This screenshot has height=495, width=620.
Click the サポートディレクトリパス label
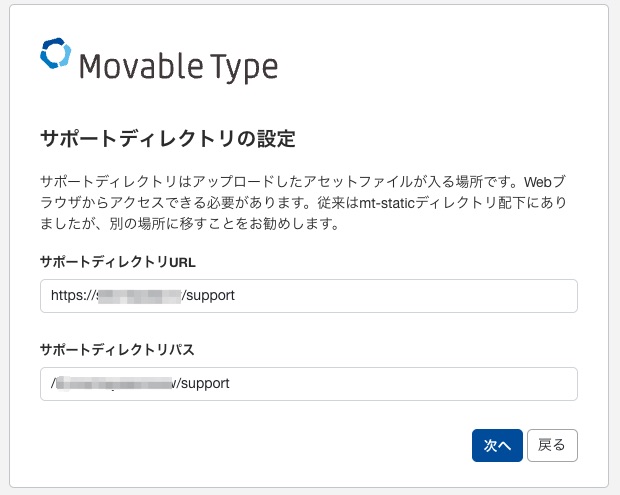coord(116,350)
